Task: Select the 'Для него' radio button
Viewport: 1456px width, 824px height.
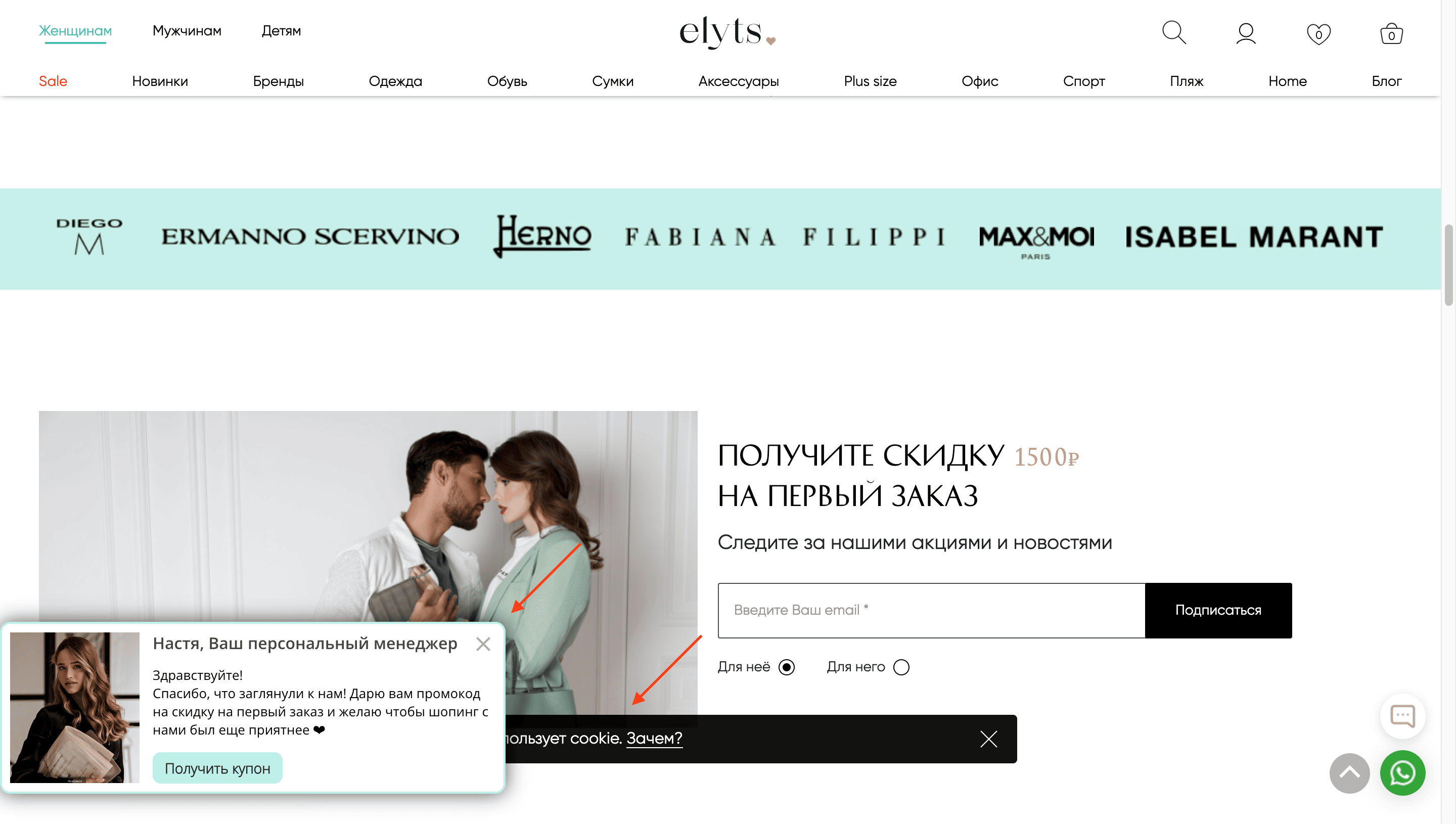Action: 901,667
